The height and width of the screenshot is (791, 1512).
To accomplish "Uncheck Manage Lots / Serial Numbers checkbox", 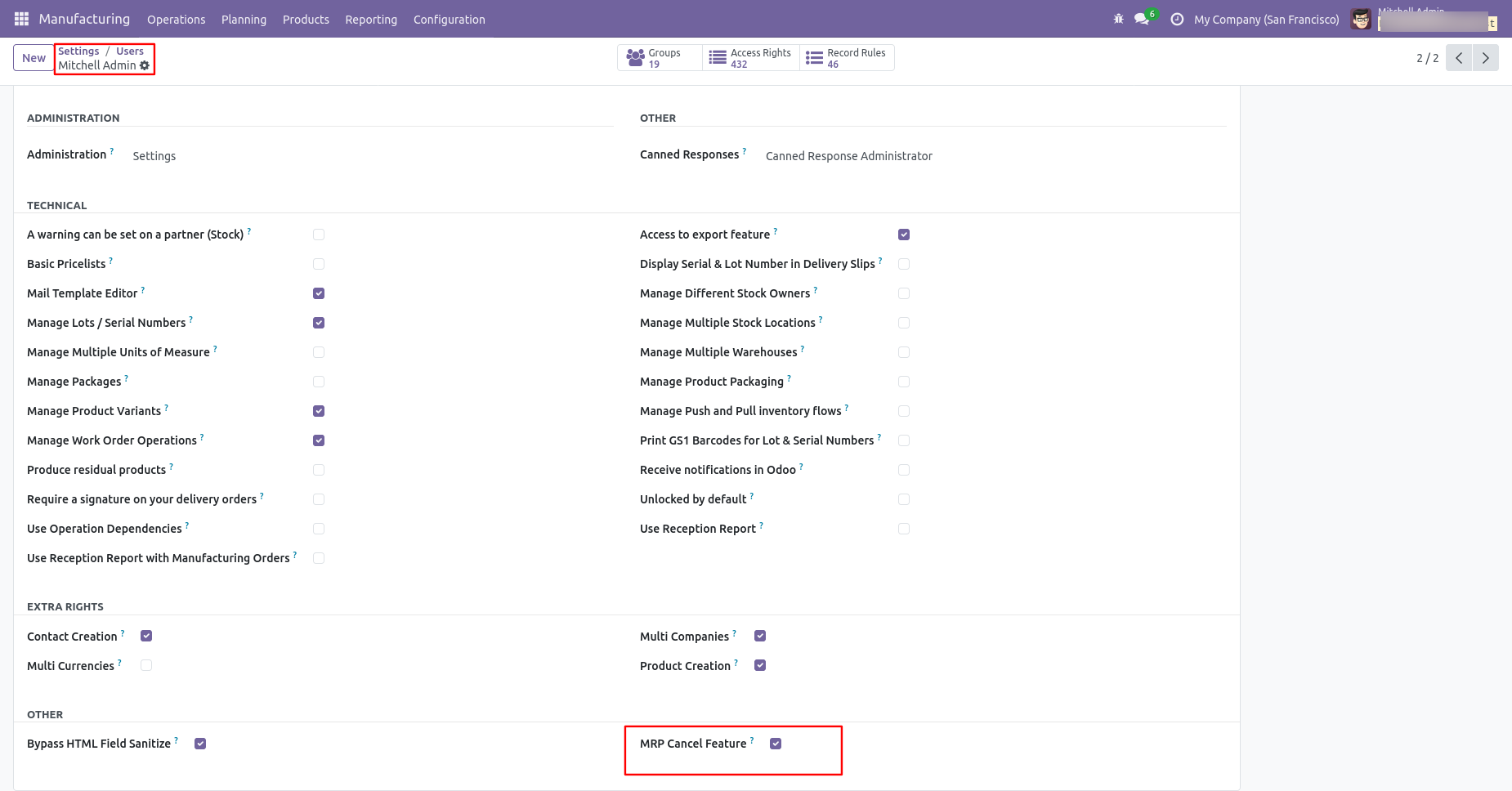I will click(x=319, y=323).
